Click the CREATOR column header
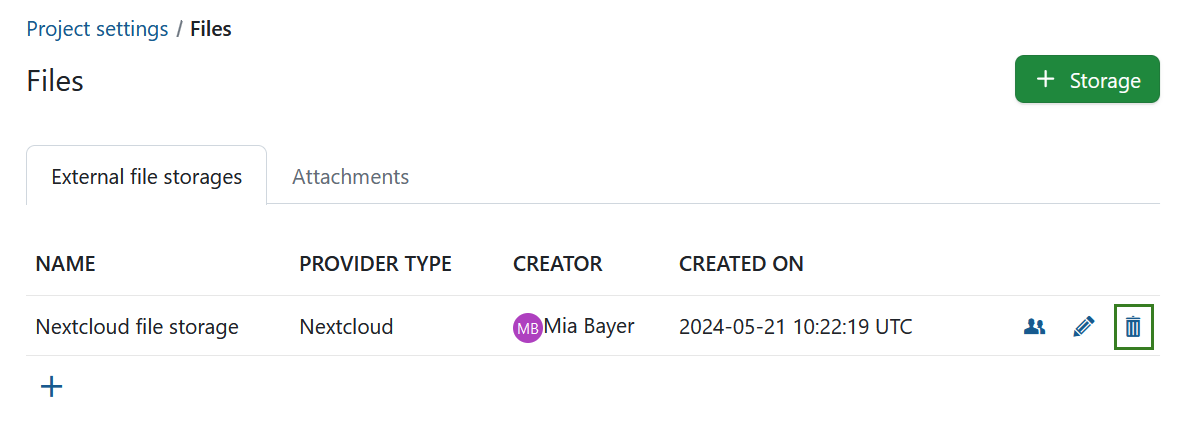1189x445 pixels. tap(557, 264)
